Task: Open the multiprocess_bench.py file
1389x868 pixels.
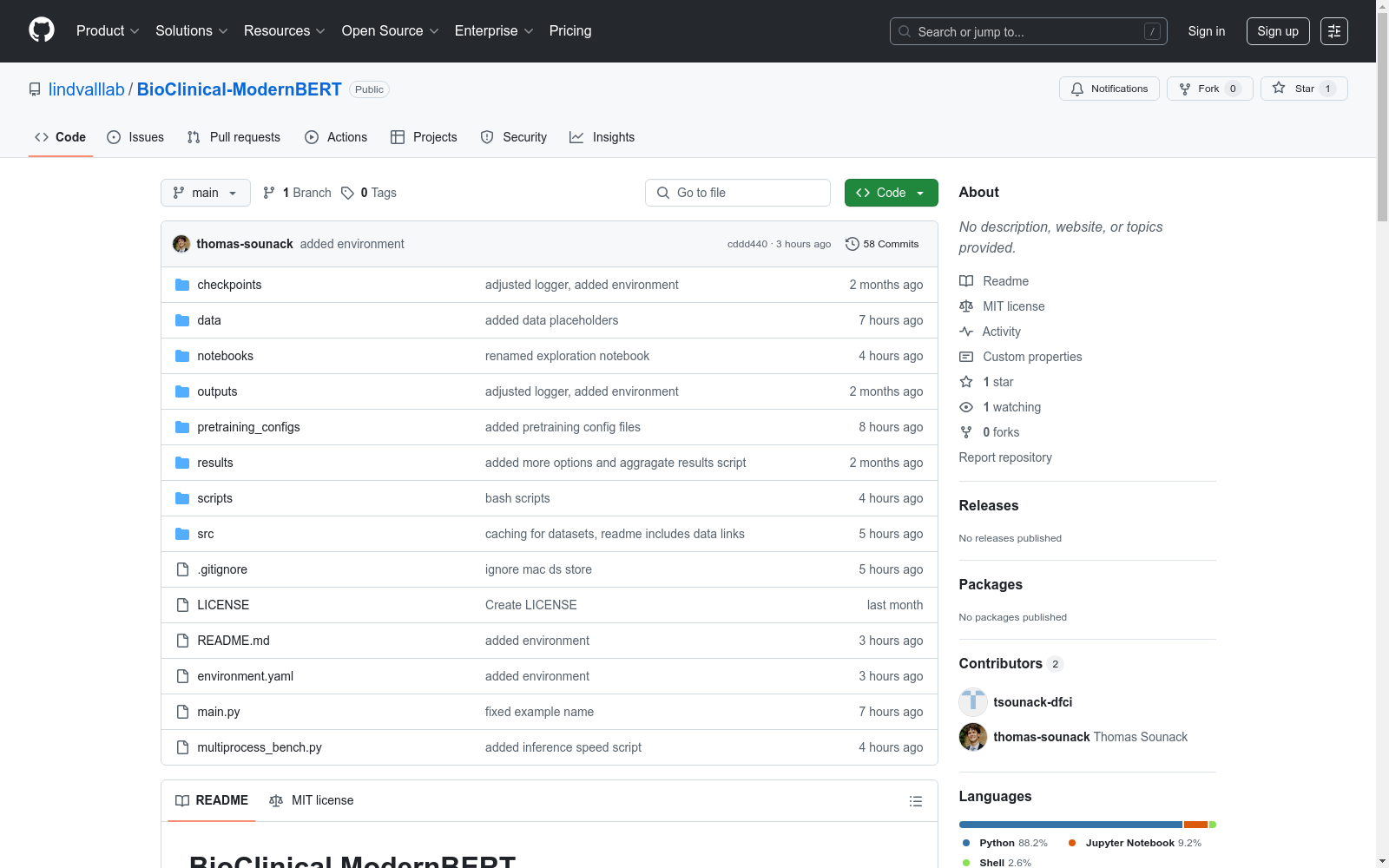Action: point(260,747)
